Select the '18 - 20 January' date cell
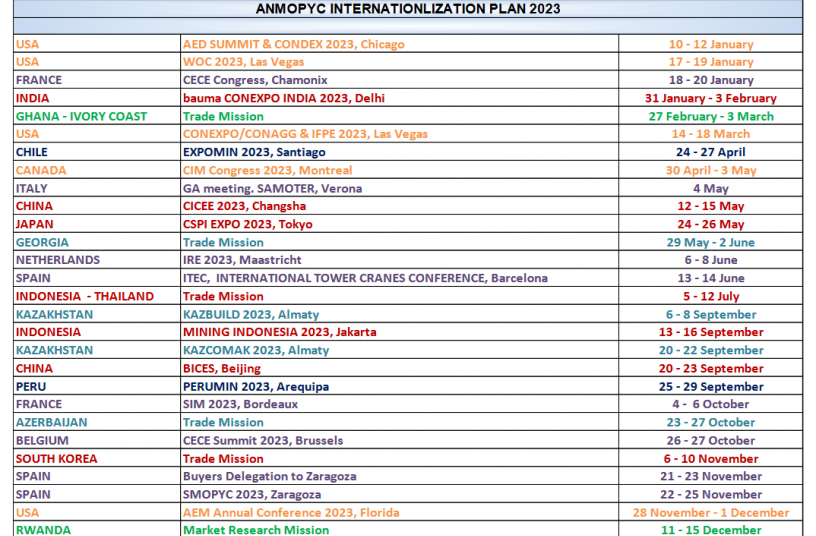 711,80
